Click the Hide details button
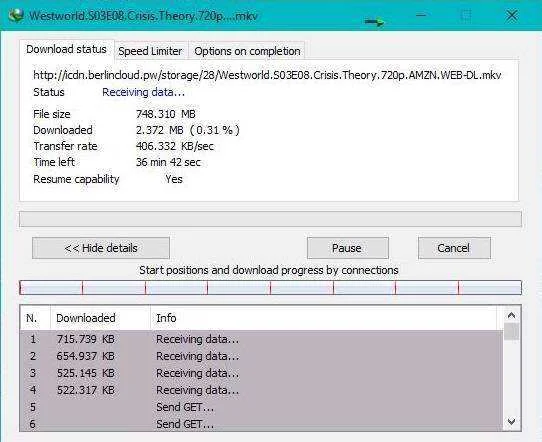542x442 pixels. click(x=101, y=248)
